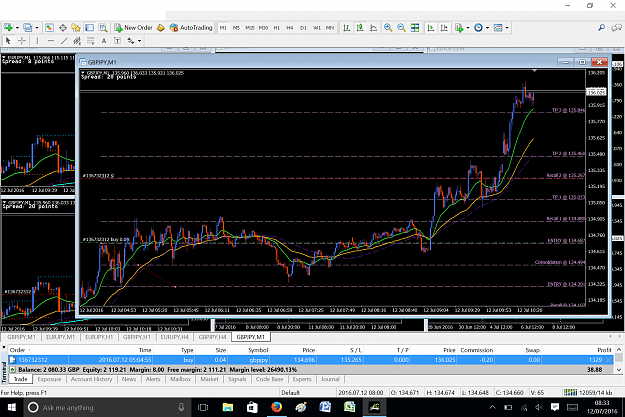Screen dimensions: 625x417
Task: Select the H1 timeframe
Action: (x=277, y=28)
